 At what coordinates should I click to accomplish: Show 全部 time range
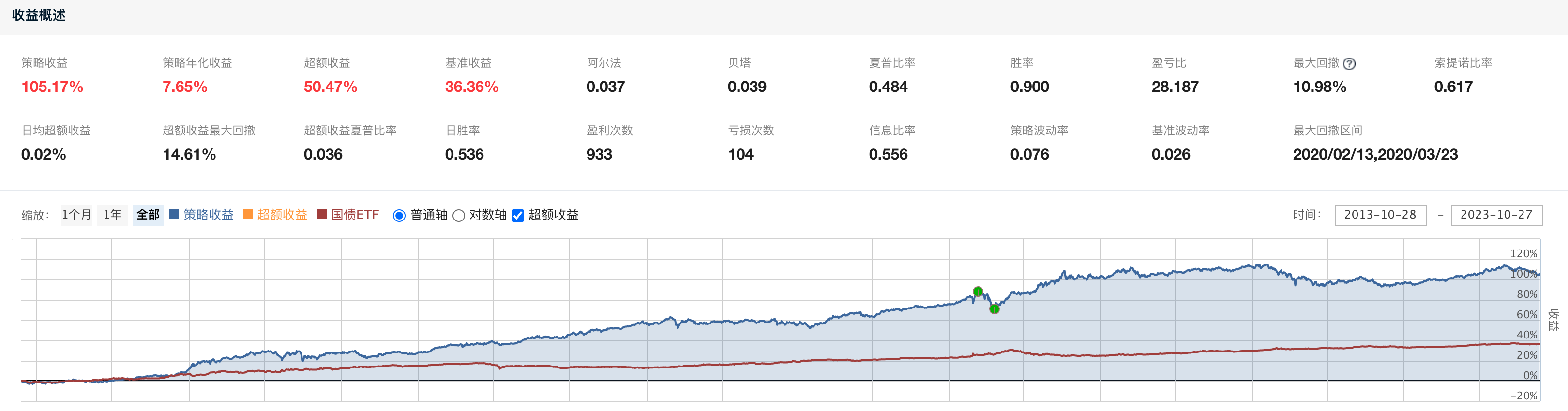[148, 215]
